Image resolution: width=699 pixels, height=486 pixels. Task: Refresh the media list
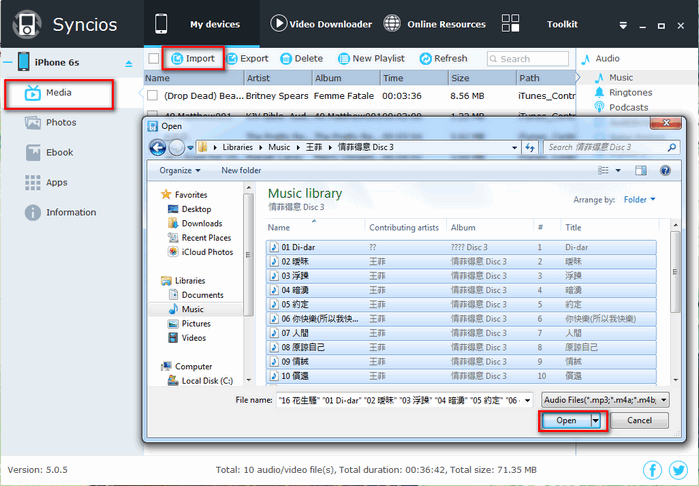[444, 58]
